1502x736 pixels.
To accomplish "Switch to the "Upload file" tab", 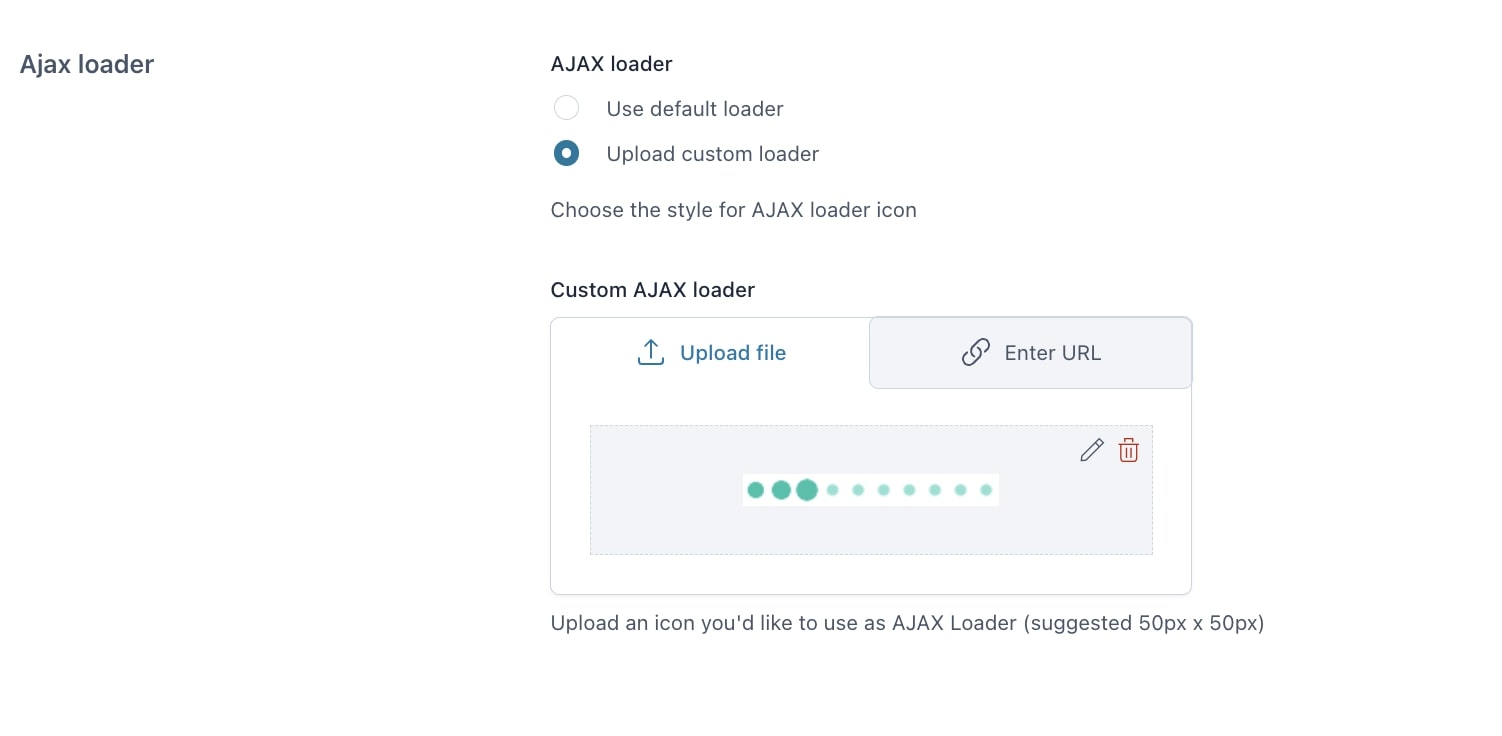I will click(x=711, y=353).
